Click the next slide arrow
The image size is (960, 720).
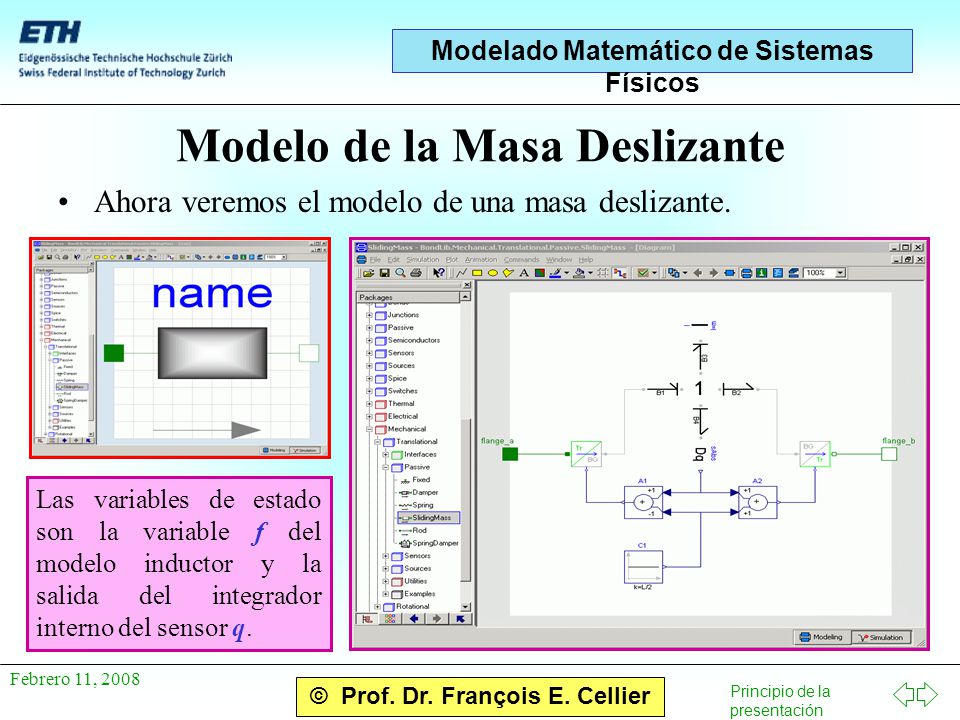(927, 694)
